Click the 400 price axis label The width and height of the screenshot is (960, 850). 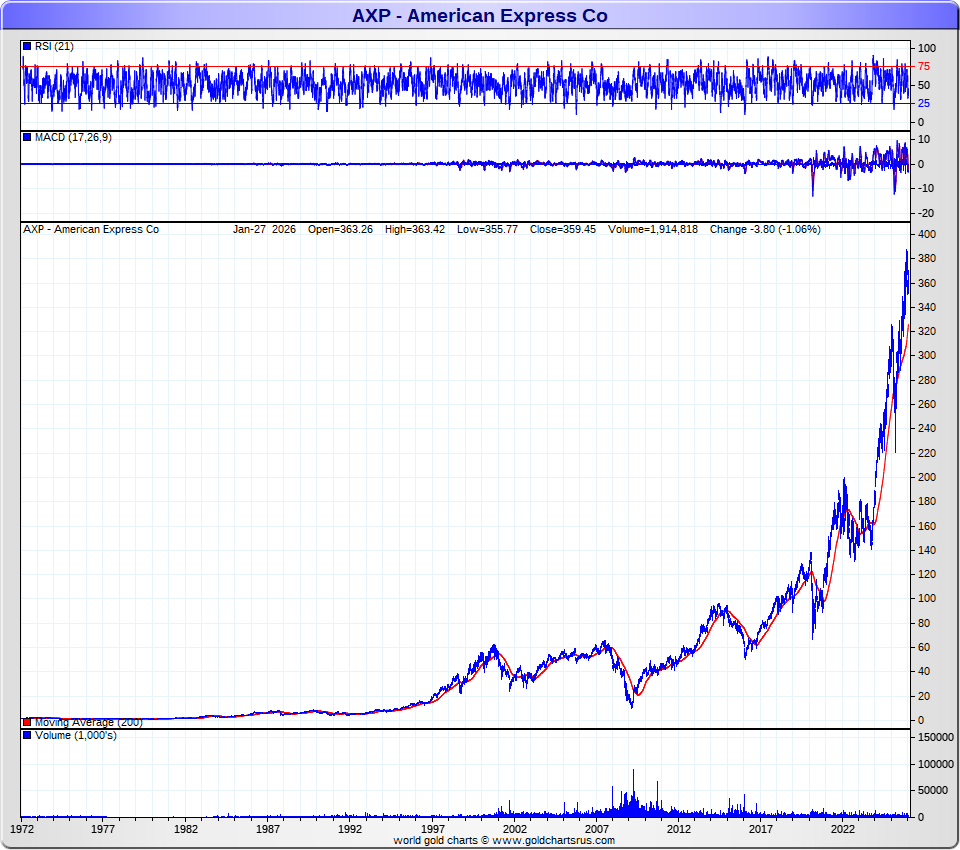click(927, 235)
